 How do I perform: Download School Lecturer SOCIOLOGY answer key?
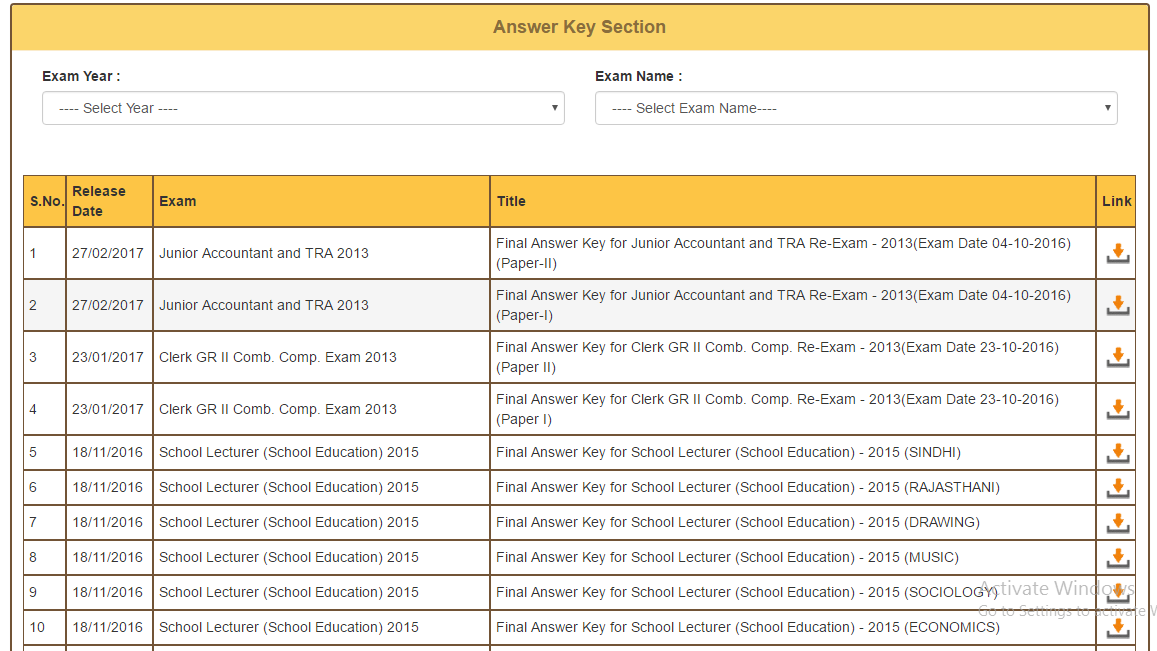click(1117, 594)
